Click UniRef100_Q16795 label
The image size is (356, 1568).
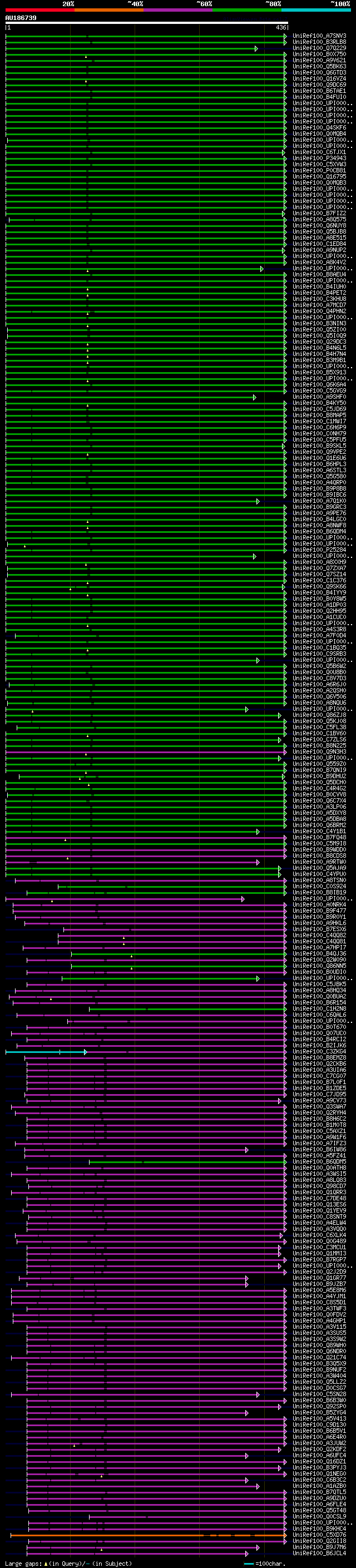point(319,176)
